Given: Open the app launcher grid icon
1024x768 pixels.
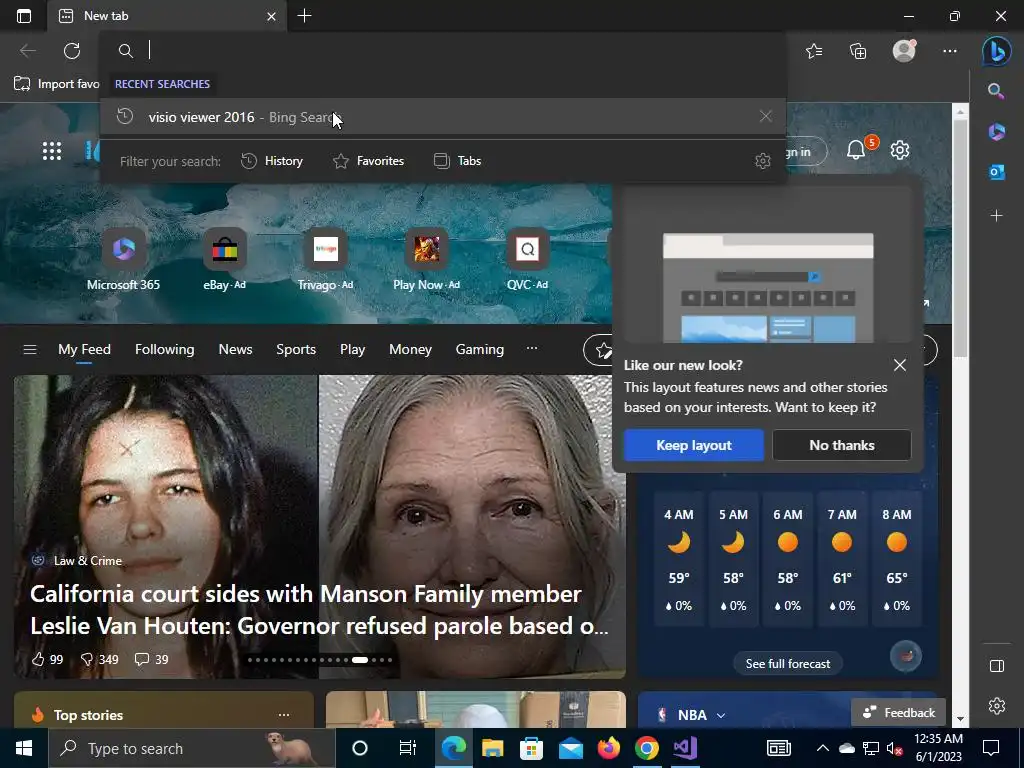Looking at the screenshot, I should (x=52, y=151).
